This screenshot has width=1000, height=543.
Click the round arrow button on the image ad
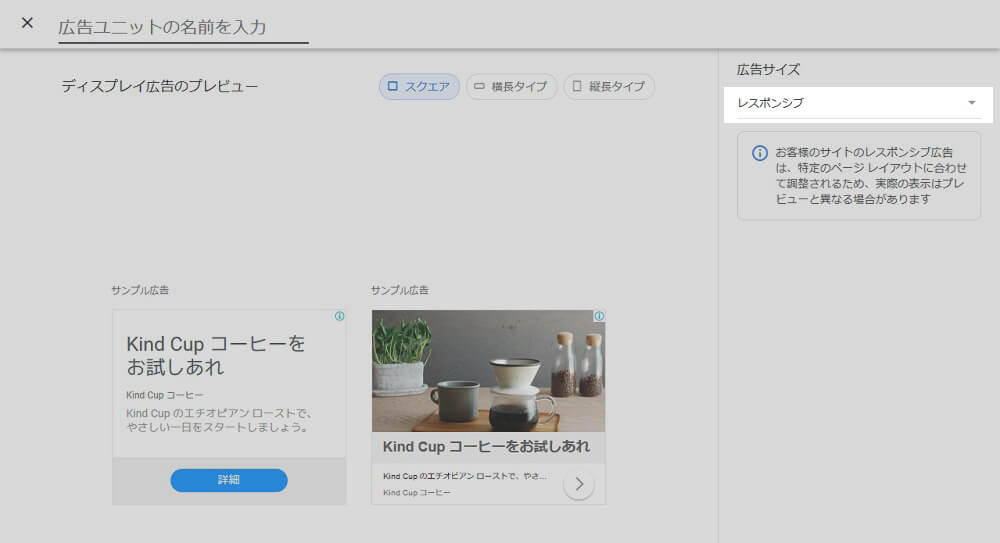(578, 484)
